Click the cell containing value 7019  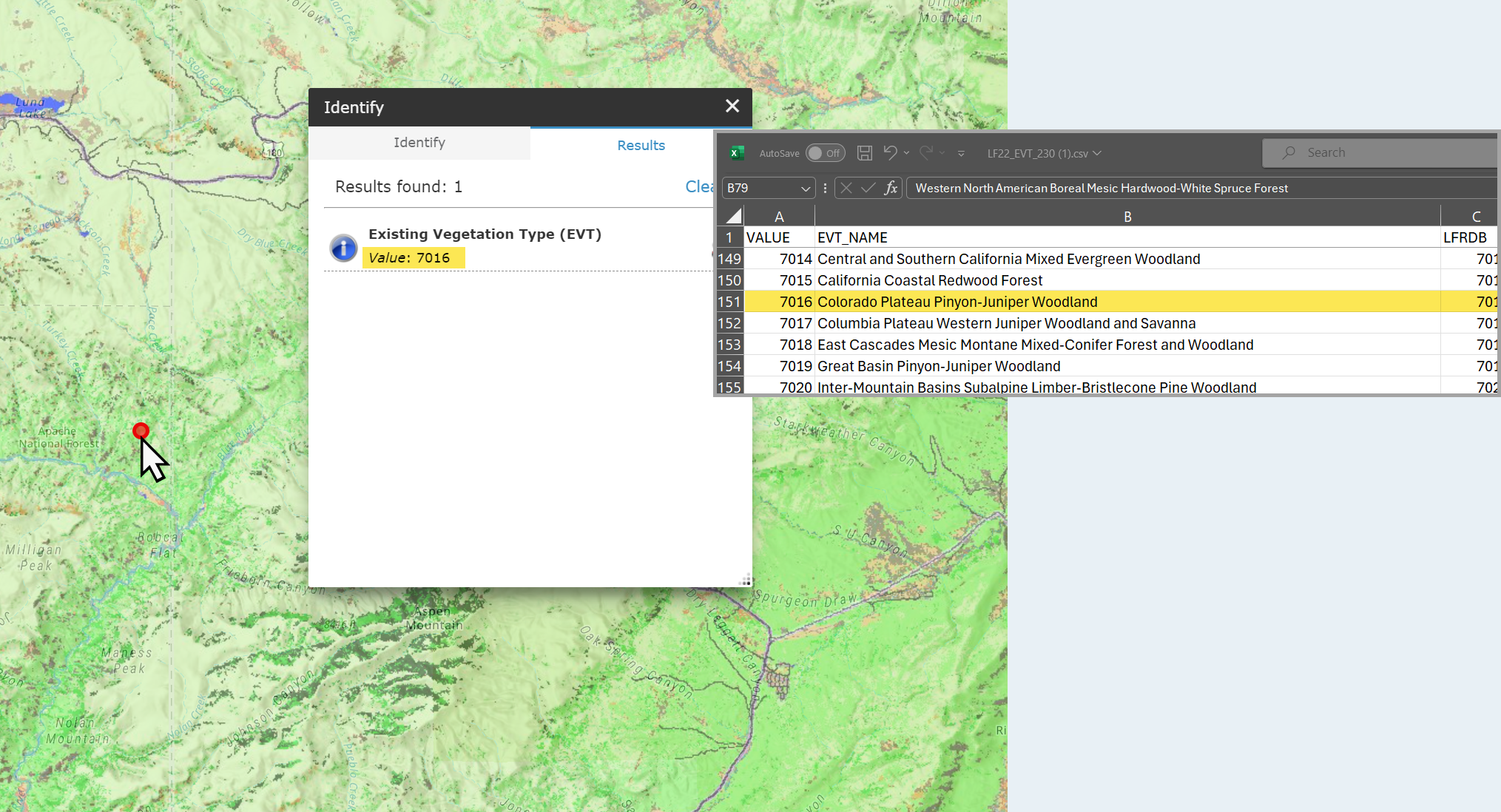(x=779, y=366)
